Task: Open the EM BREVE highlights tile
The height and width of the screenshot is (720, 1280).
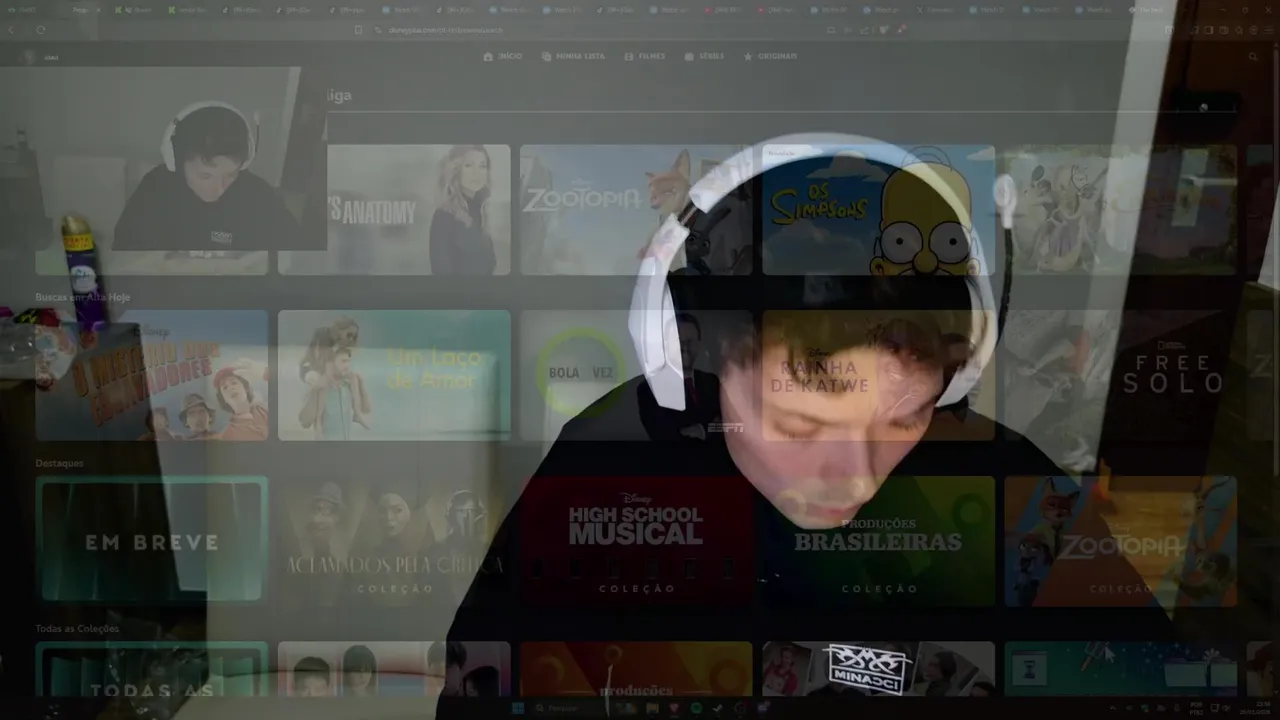Action: click(151, 541)
